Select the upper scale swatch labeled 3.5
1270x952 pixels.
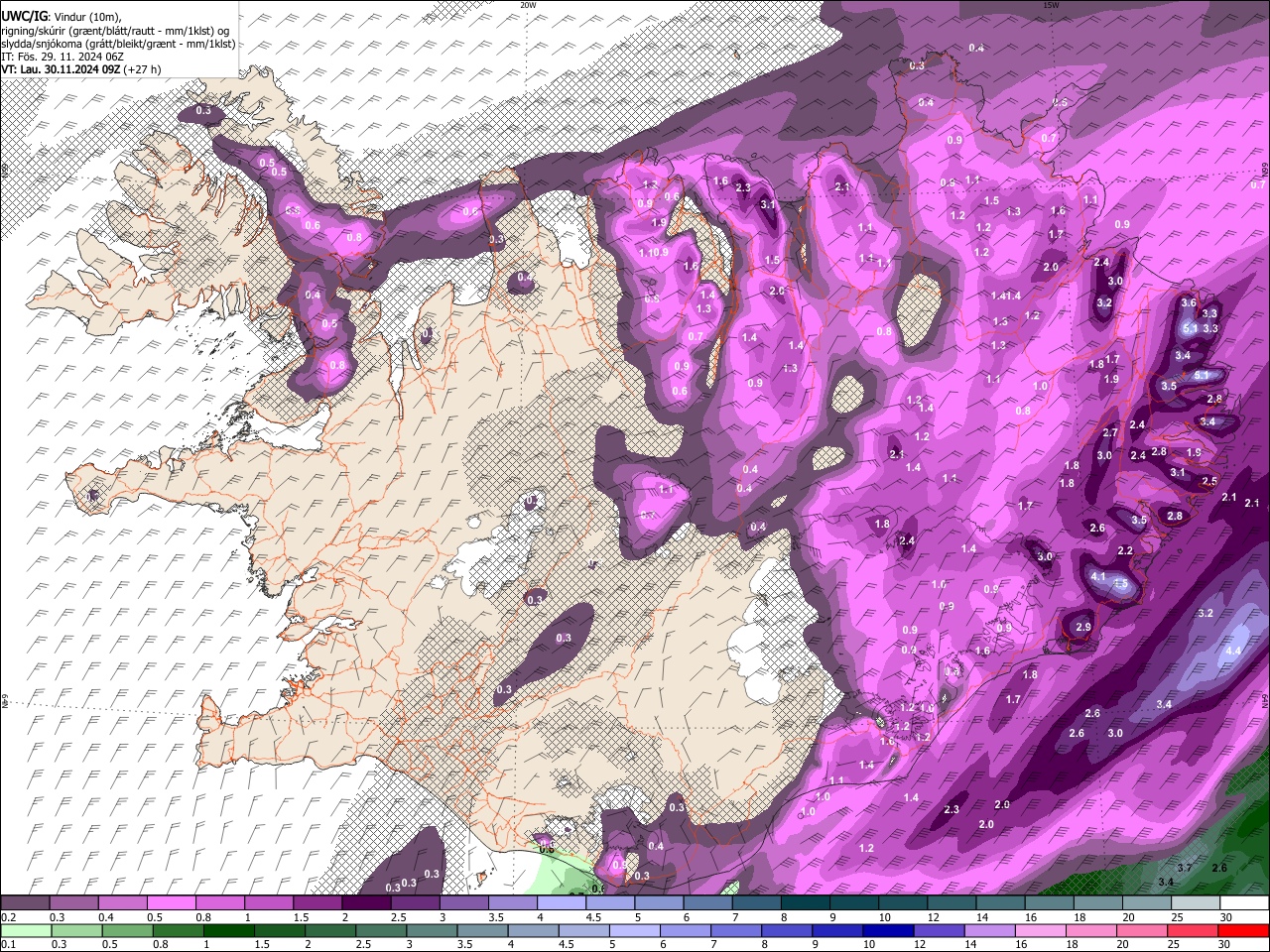pos(512,903)
